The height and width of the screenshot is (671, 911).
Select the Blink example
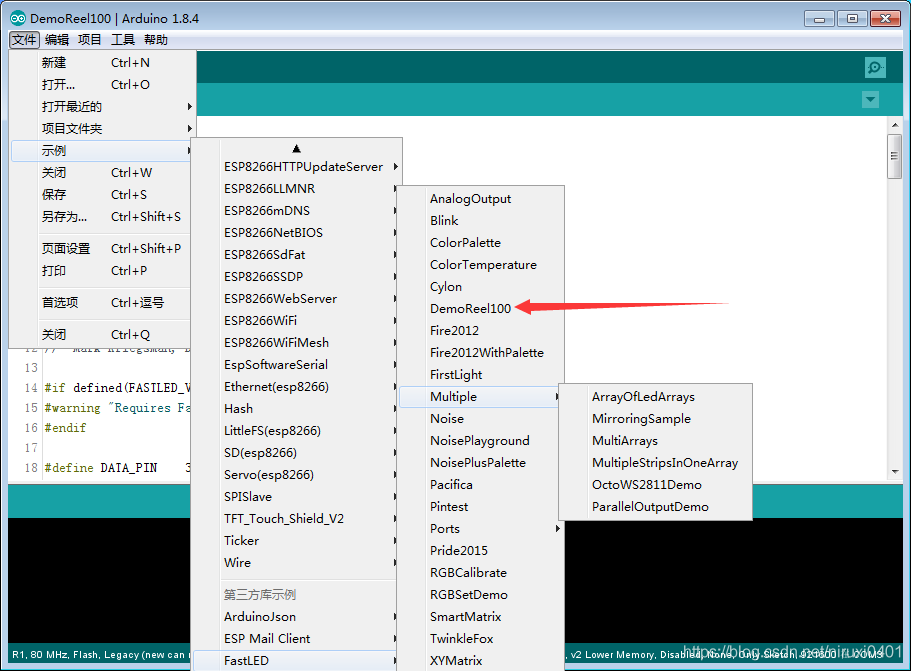pos(481,221)
